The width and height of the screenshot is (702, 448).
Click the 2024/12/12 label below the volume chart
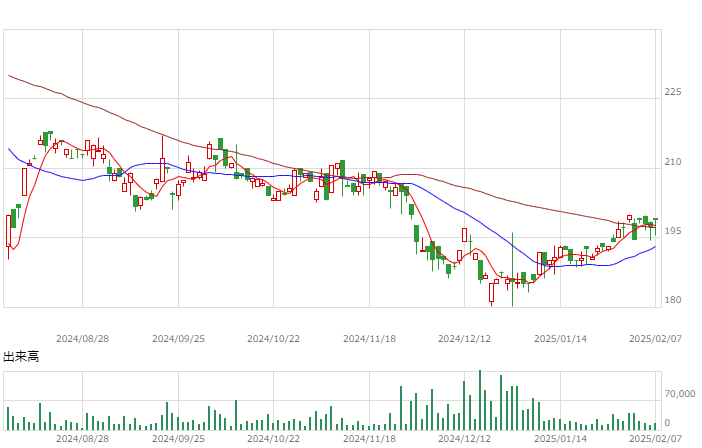(464, 439)
